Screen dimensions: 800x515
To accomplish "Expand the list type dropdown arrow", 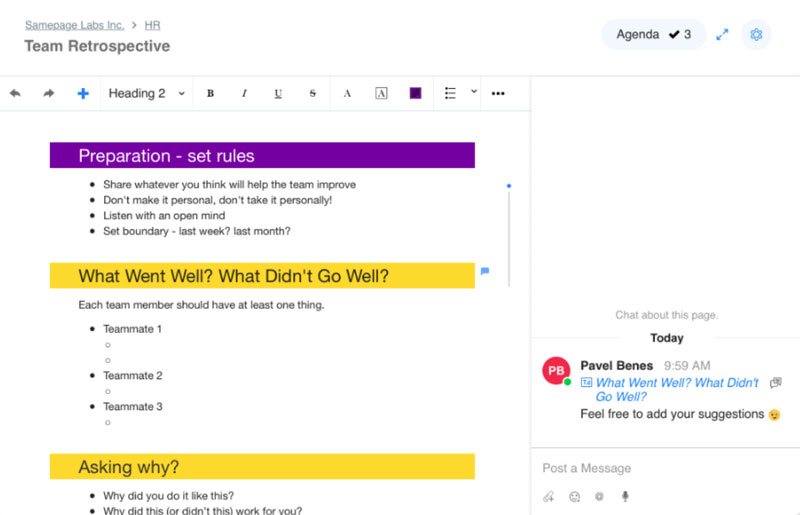I will (x=474, y=91).
